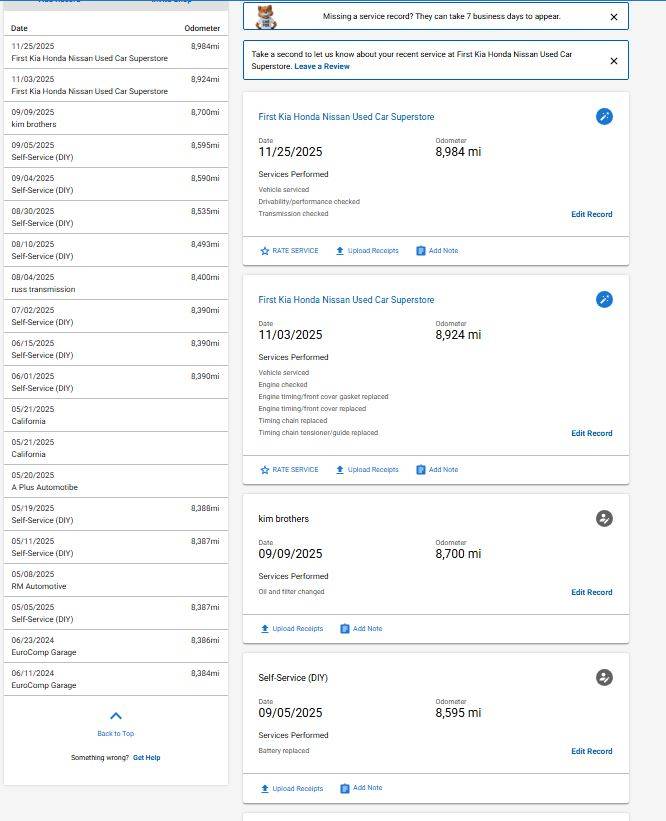This screenshot has height=821, width=666.
Task: Select 08/04/2025 russ transmission in list
Action: coord(115,283)
